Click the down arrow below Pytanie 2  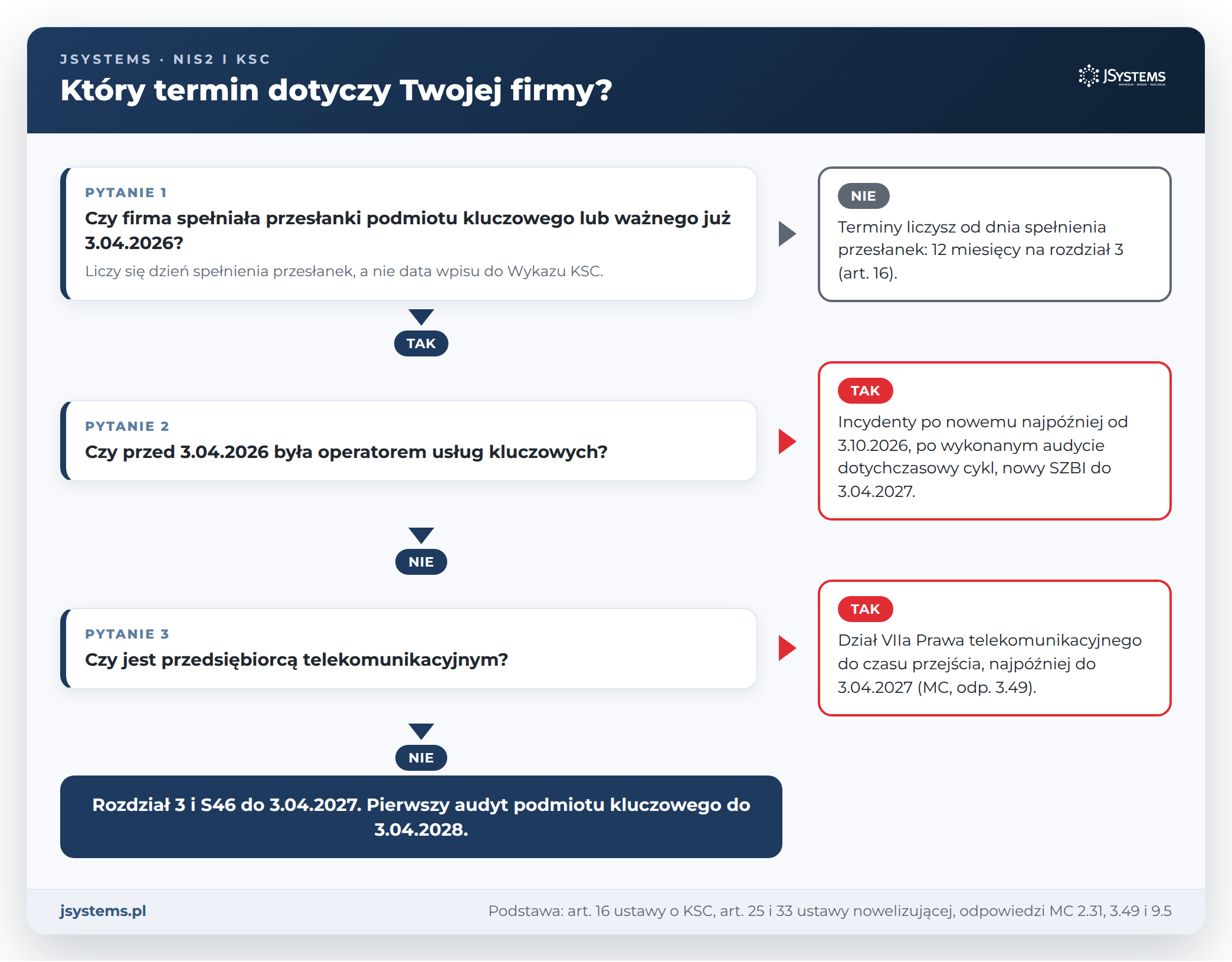(x=421, y=535)
